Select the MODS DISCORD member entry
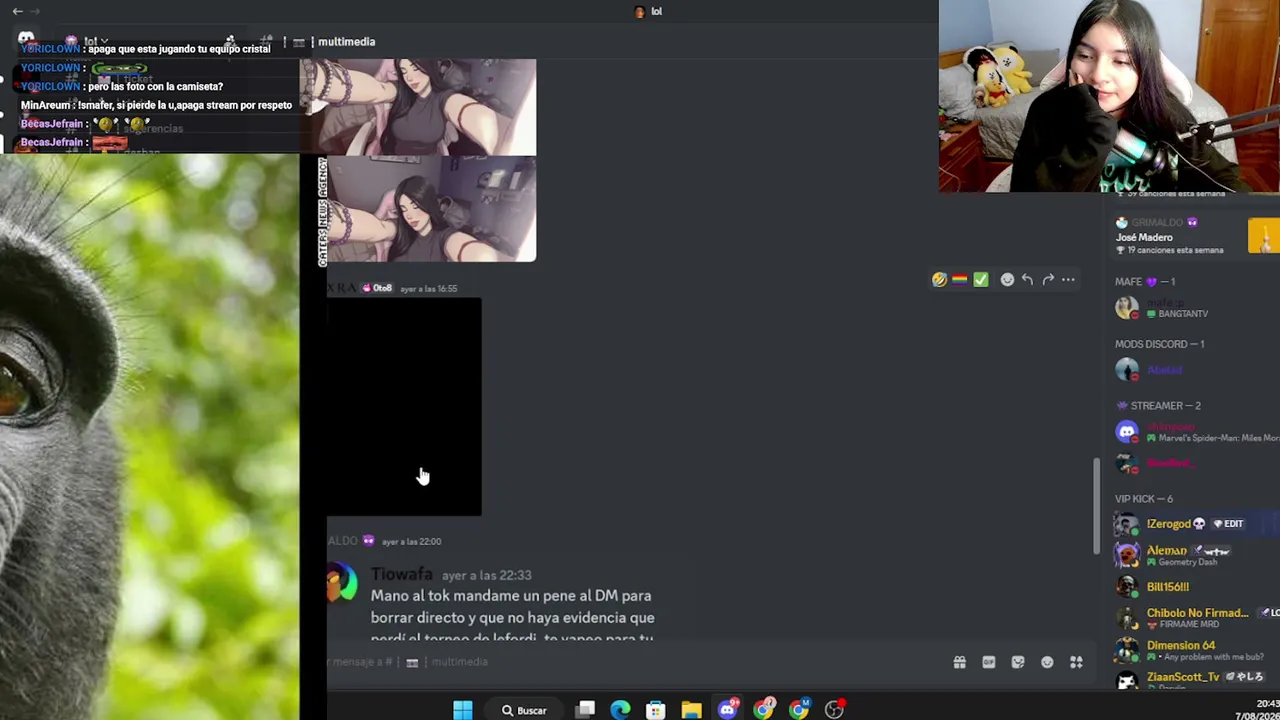This screenshot has width=1280, height=720. (1190, 370)
